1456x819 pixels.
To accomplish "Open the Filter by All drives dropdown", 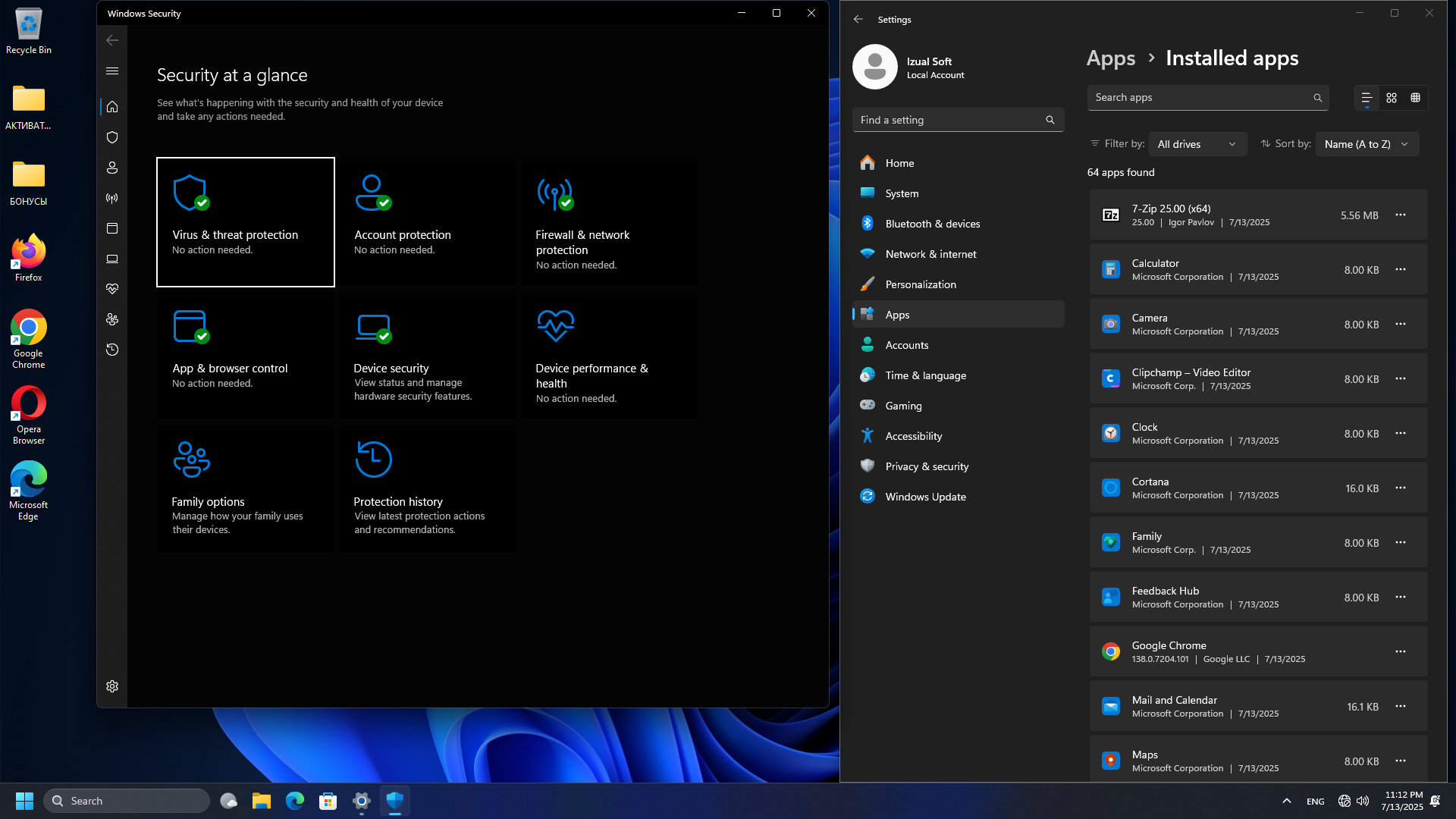I will click(x=1197, y=144).
